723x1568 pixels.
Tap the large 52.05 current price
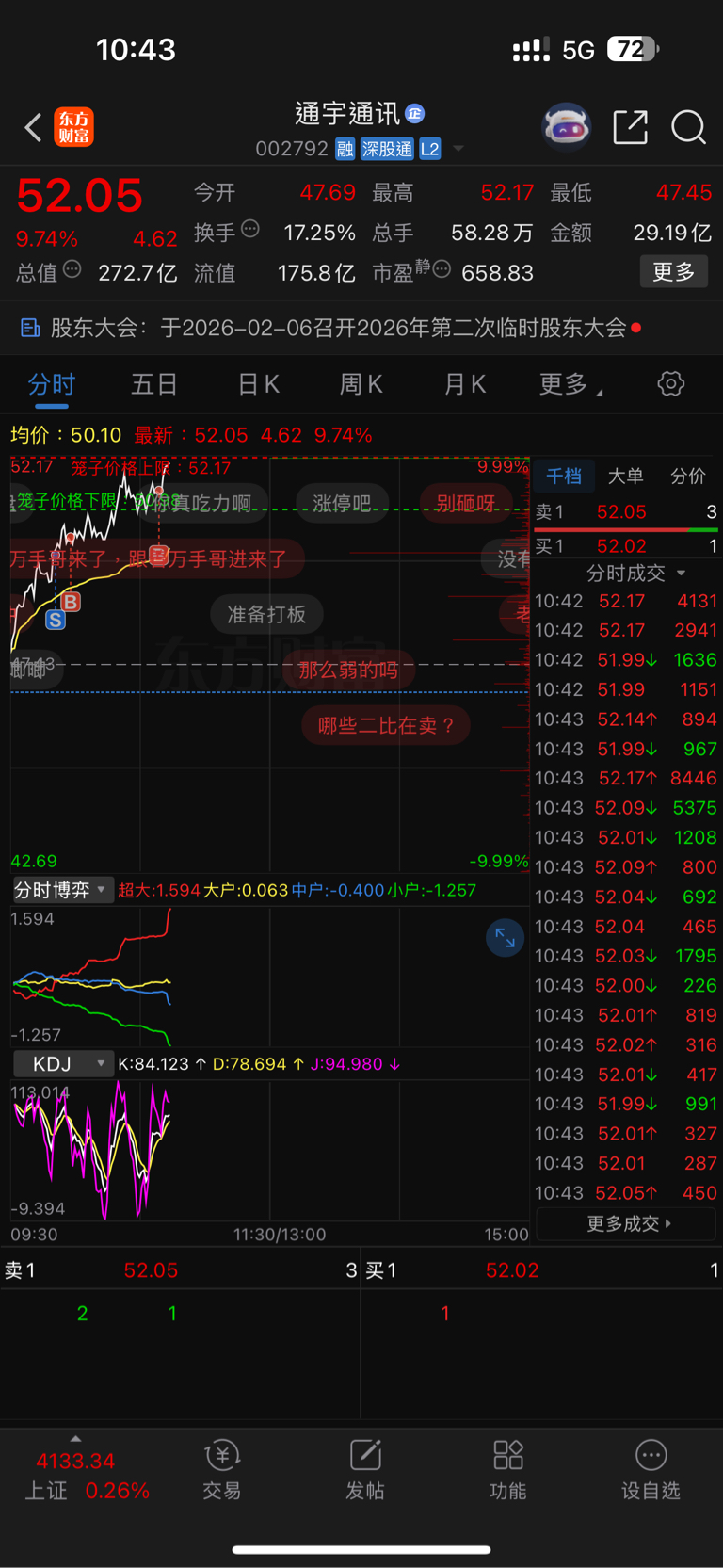80,196
